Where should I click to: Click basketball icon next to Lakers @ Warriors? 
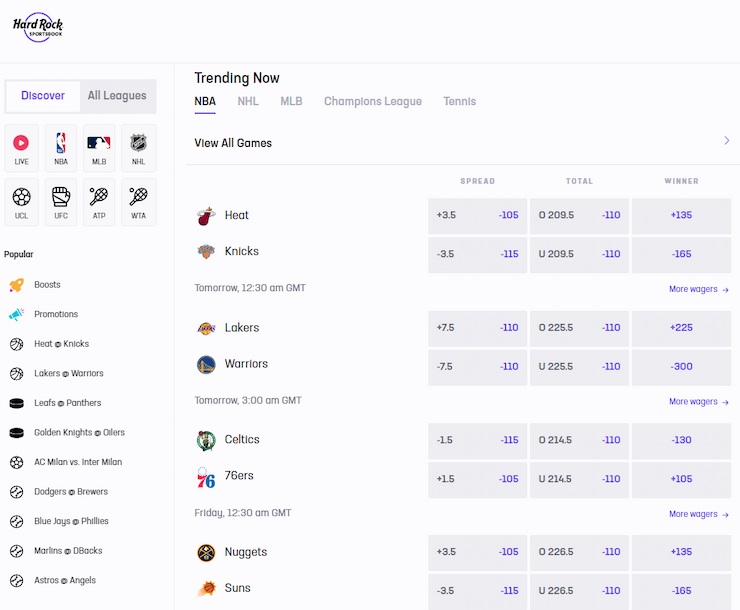coord(17,374)
